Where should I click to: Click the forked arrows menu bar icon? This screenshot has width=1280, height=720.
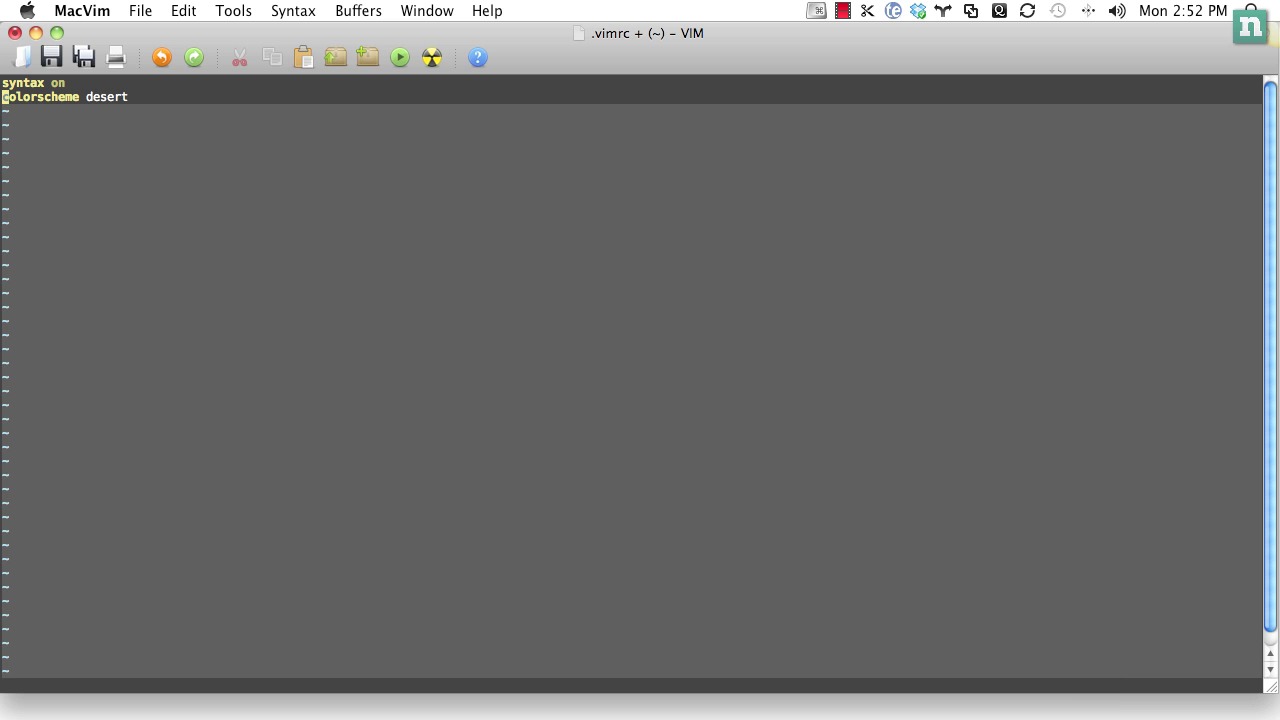(943, 11)
